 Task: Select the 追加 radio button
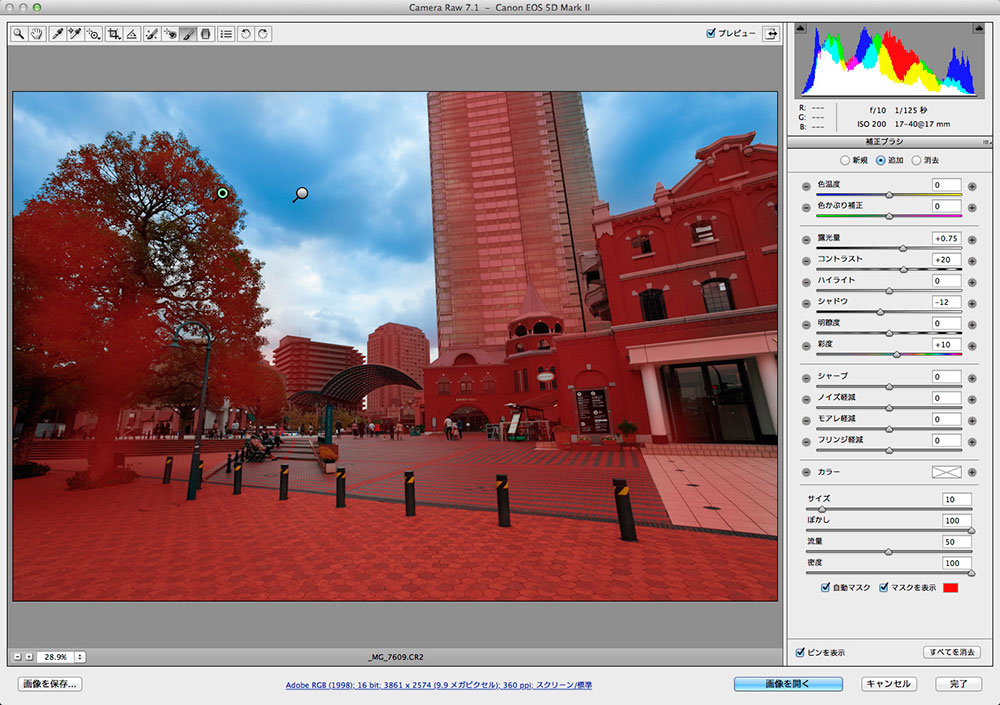880,160
